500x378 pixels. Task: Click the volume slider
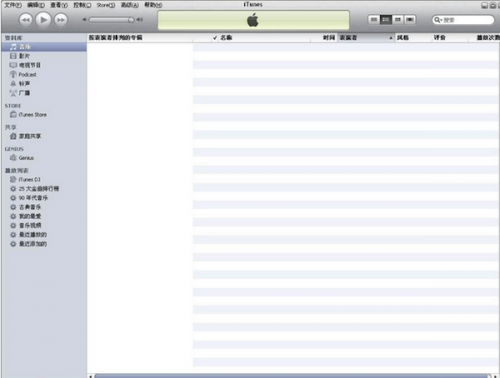[112, 20]
